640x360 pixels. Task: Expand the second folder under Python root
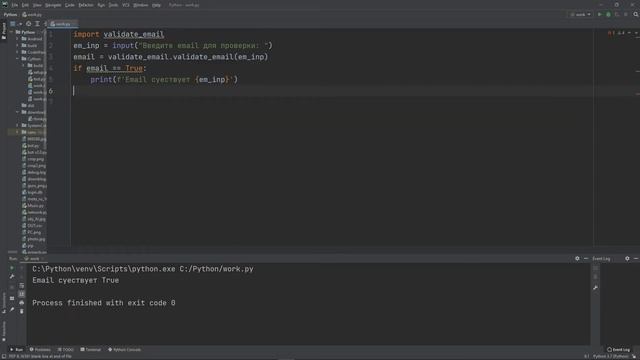click(18, 46)
